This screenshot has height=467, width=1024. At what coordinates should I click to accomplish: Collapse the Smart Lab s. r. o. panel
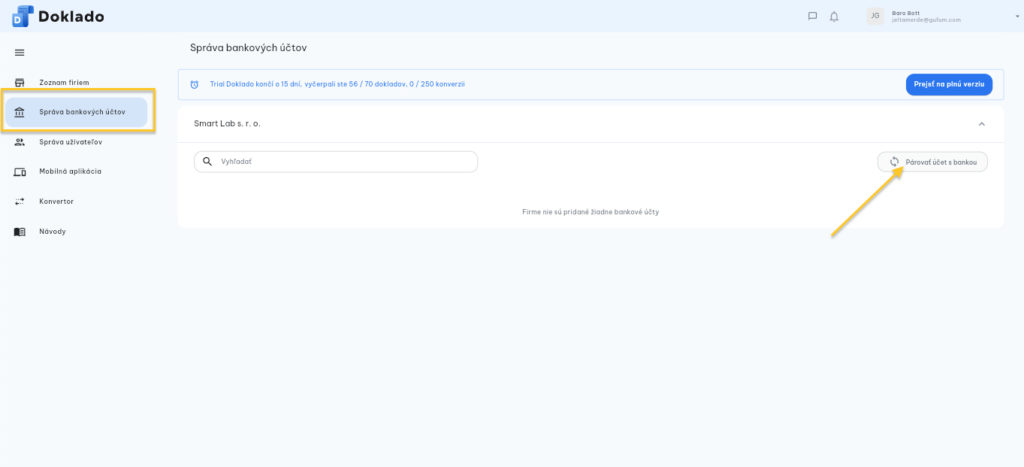981,124
